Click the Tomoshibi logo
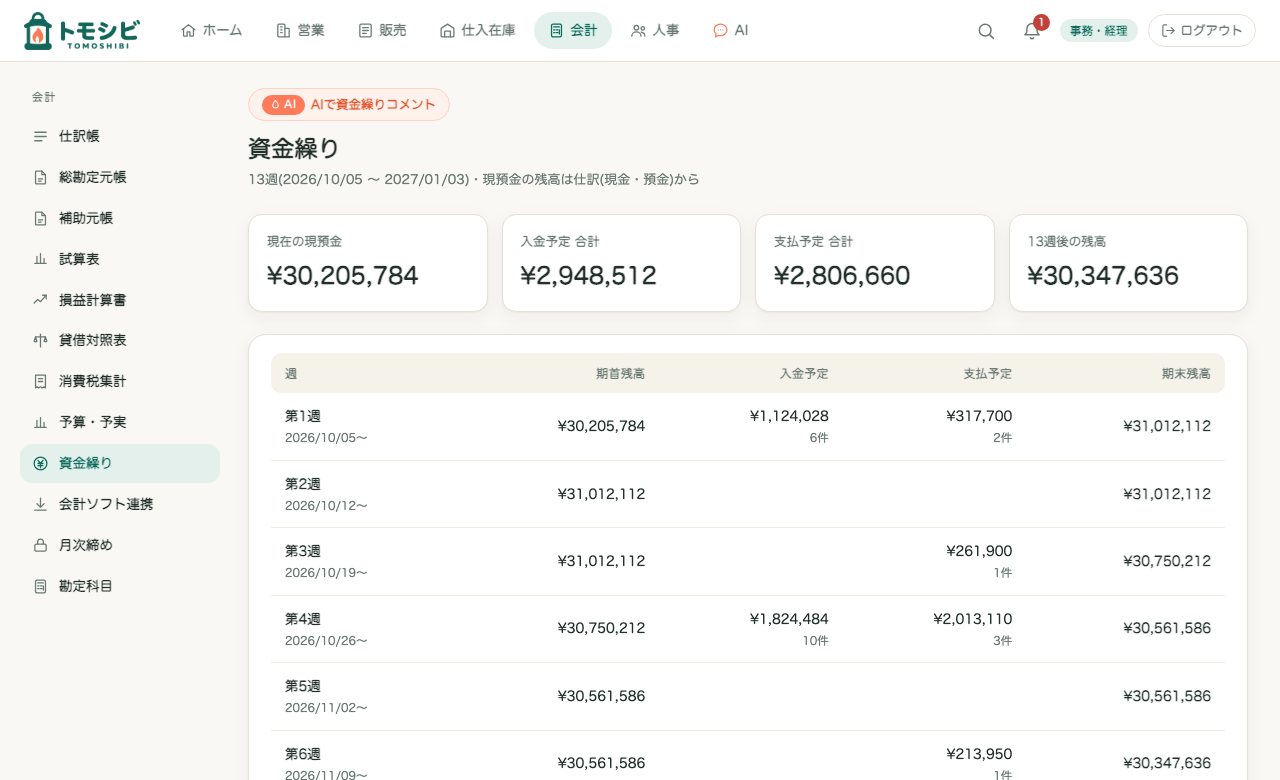1280x780 pixels. [x=81, y=31]
